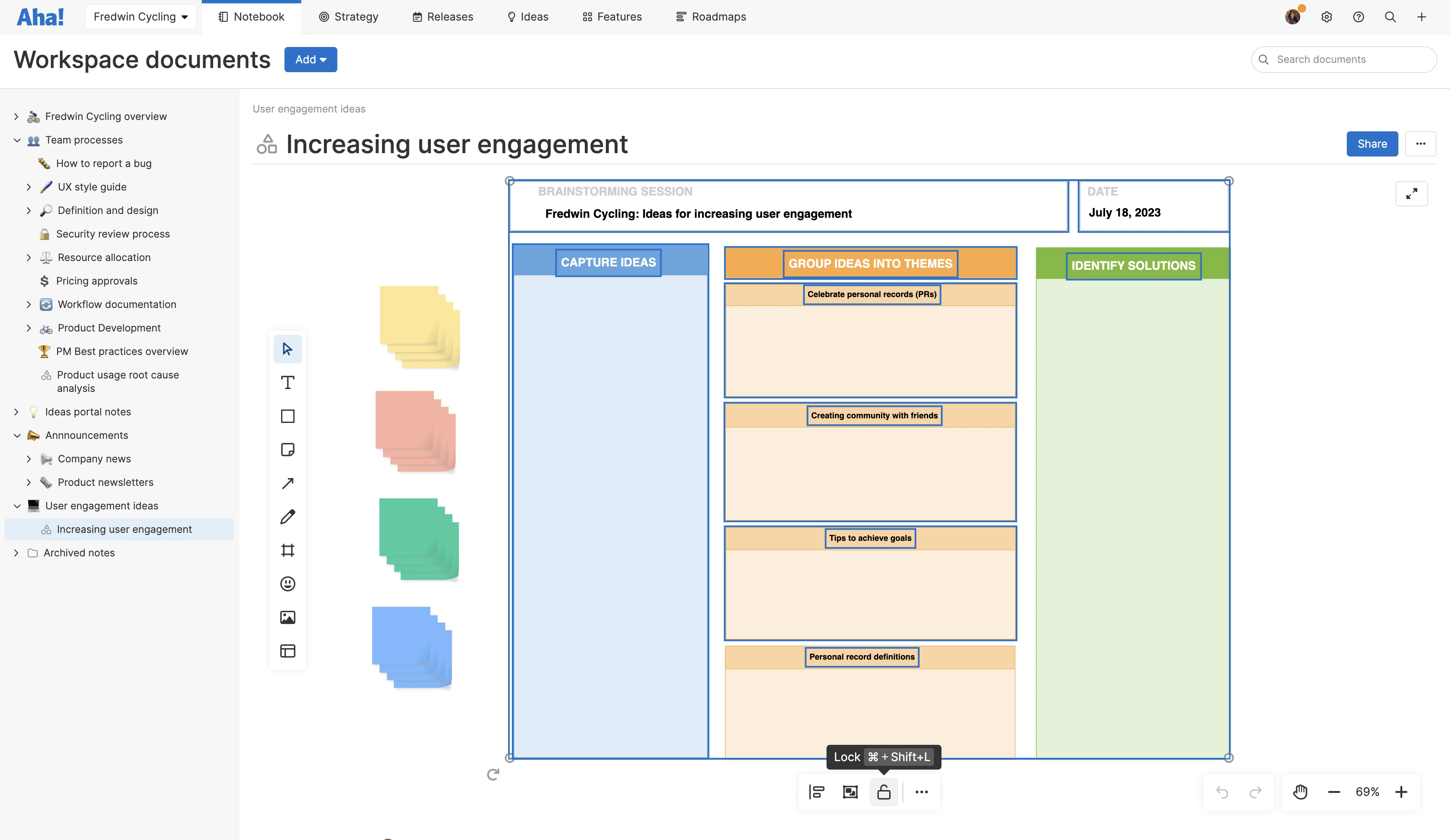
Task: Select the Text tool in whiteboard toolbar
Action: (288, 383)
